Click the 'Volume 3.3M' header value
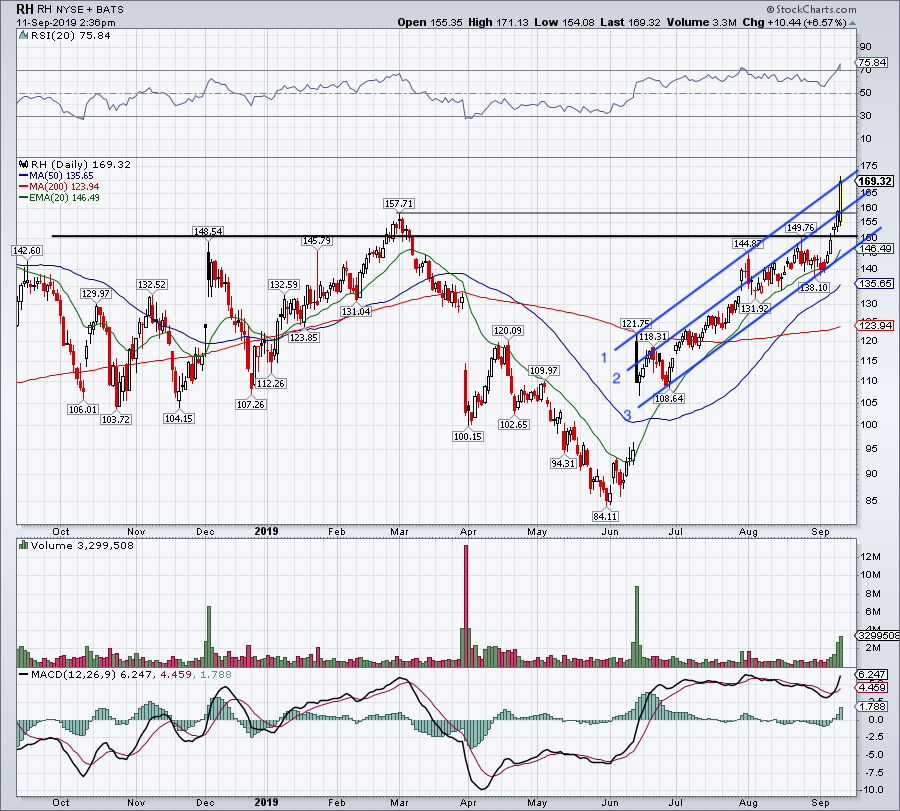 (701, 23)
